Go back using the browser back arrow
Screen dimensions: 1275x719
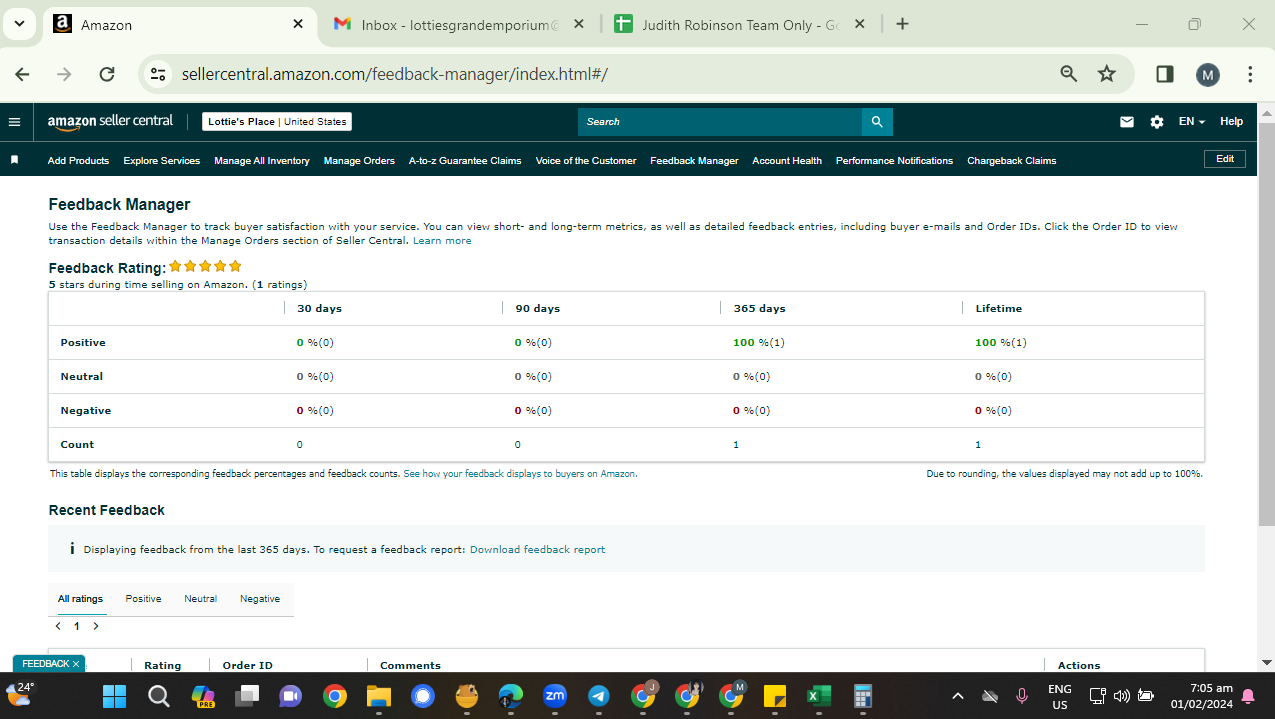(x=23, y=74)
